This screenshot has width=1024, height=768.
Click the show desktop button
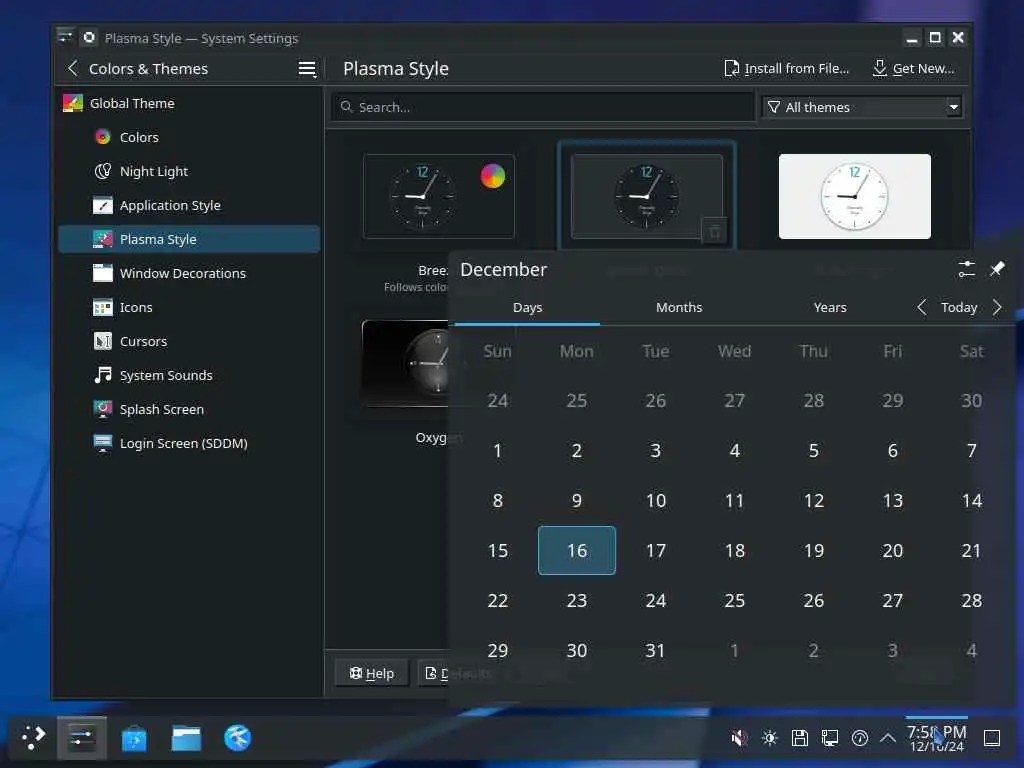992,739
